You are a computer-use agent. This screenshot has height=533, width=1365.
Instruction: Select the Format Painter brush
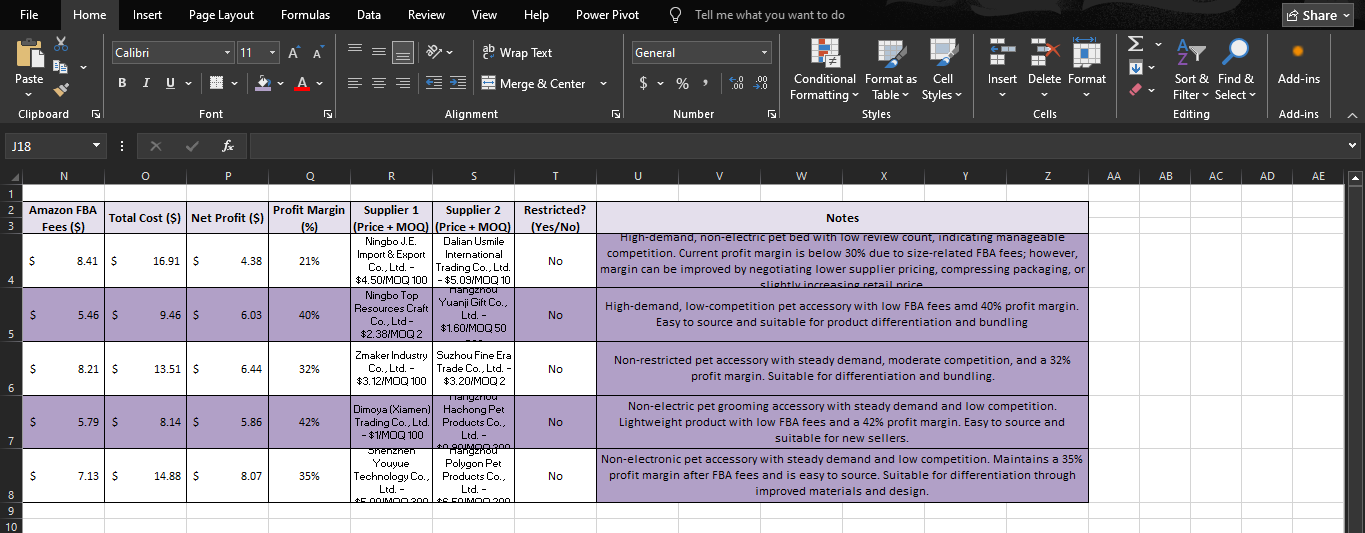tap(61, 90)
